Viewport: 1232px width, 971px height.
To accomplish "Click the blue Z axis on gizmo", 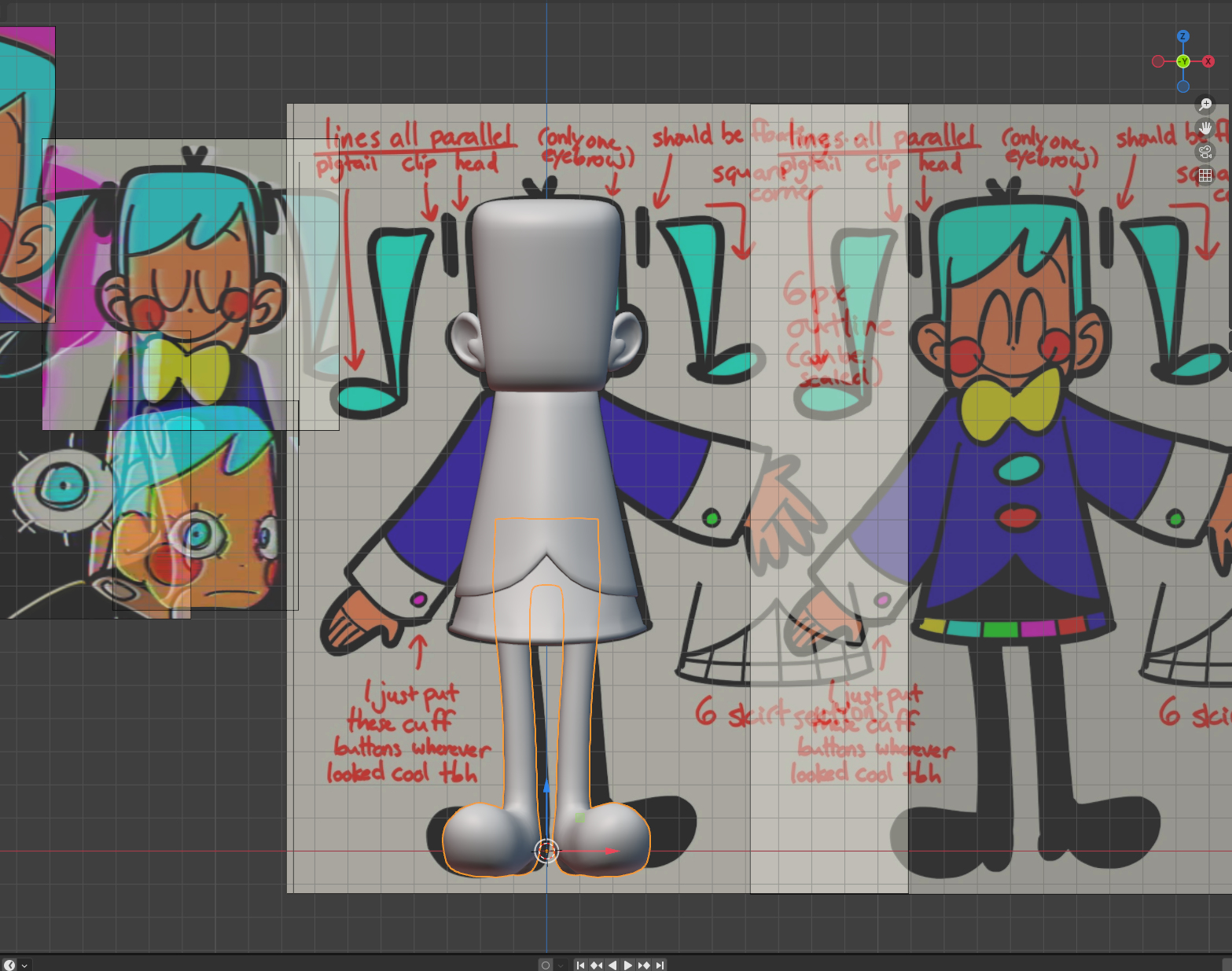I will pyautogui.click(x=1183, y=37).
